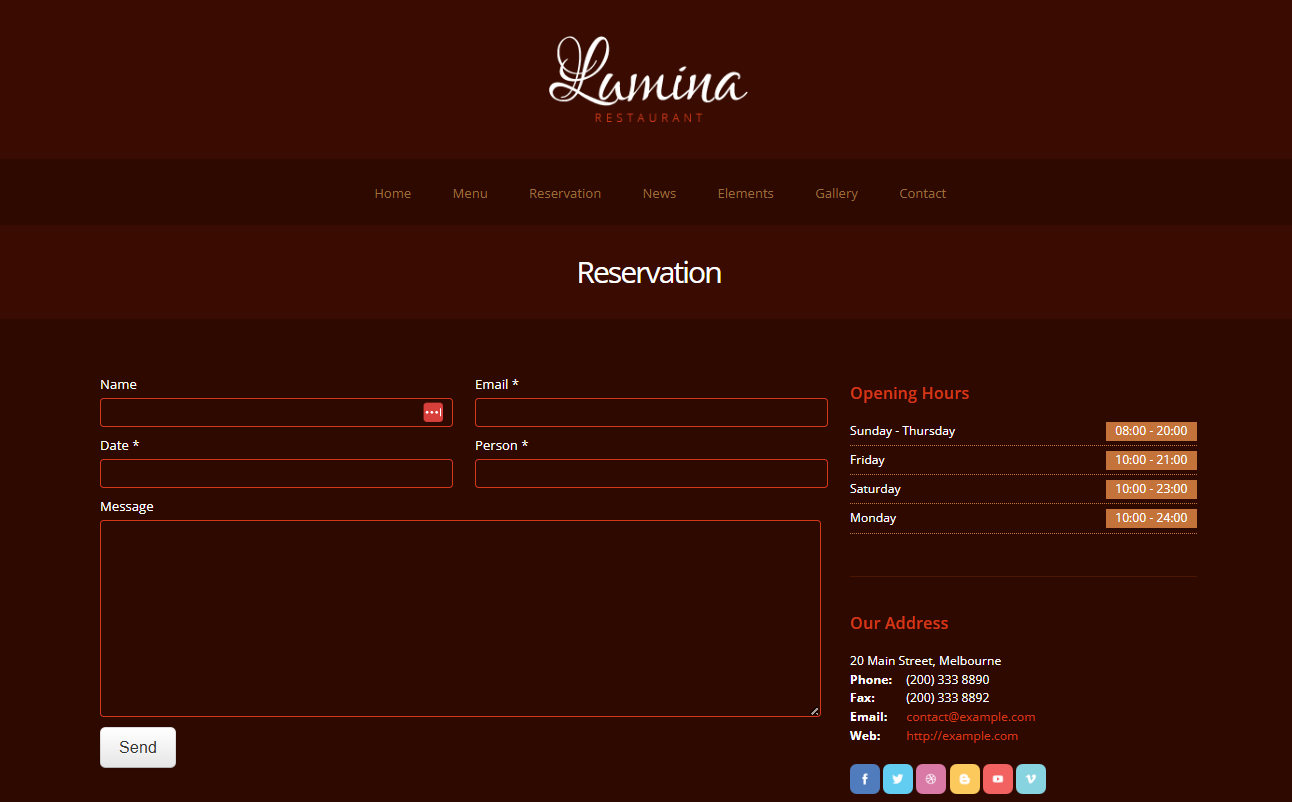Click the Opening Hours heading
Screen dimensions: 1292x802
pos(909,393)
